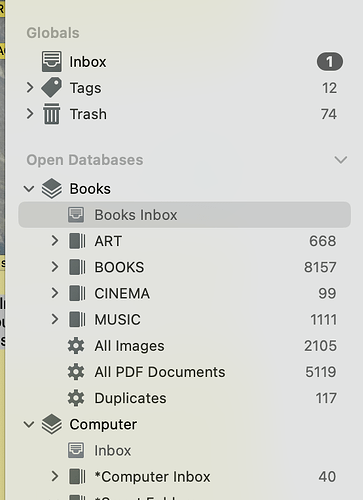The width and height of the screenshot is (363, 500).
Task: Click the Open Databases section header
Action: (x=85, y=160)
